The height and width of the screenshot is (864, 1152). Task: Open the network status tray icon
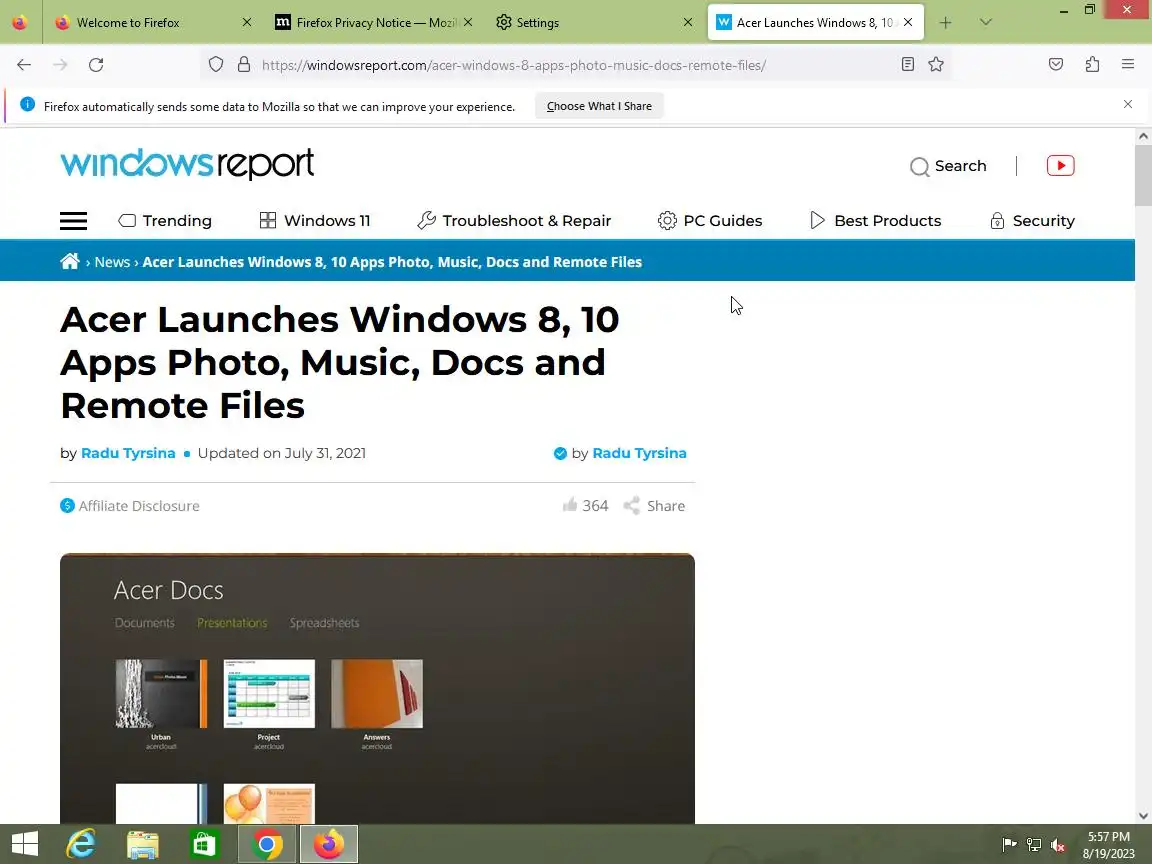coord(1034,845)
